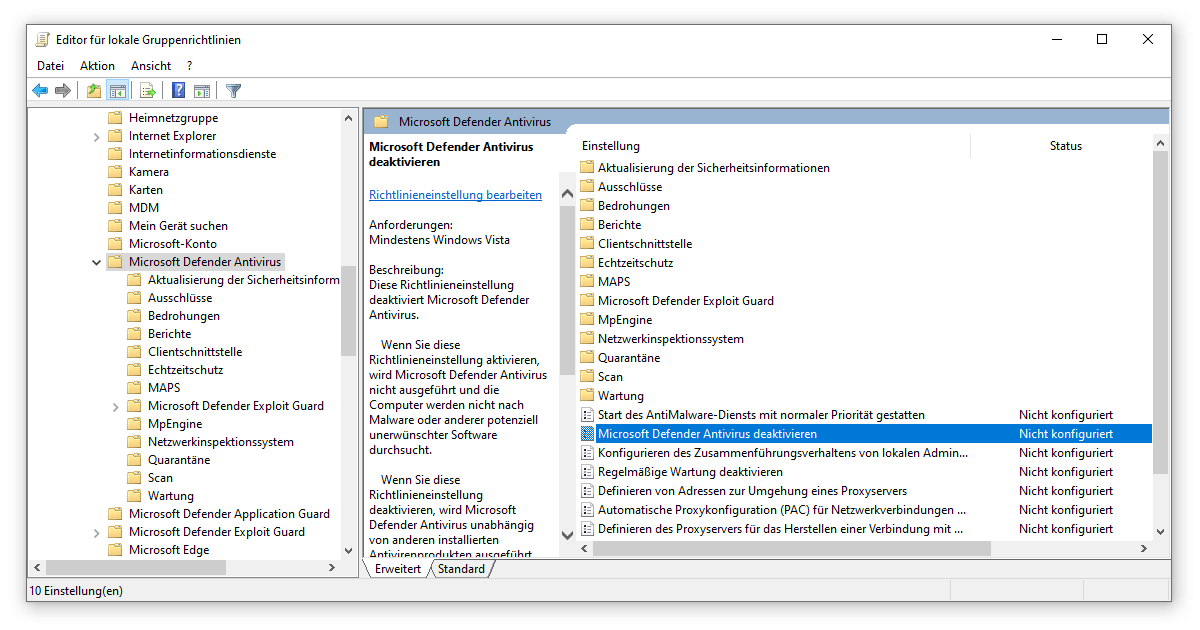Image resolution: width=1200 pixels, height=630 pixels.
Task: Click the Filter toolbar icon
Action: (232, 90)
